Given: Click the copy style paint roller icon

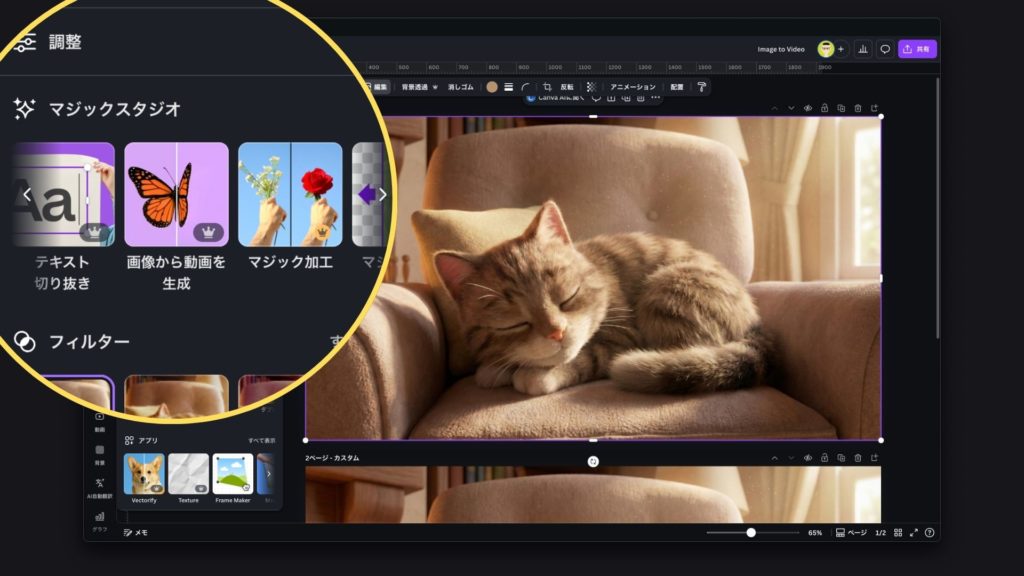Looking at the screenshot, I should click(x=701, y=87).
